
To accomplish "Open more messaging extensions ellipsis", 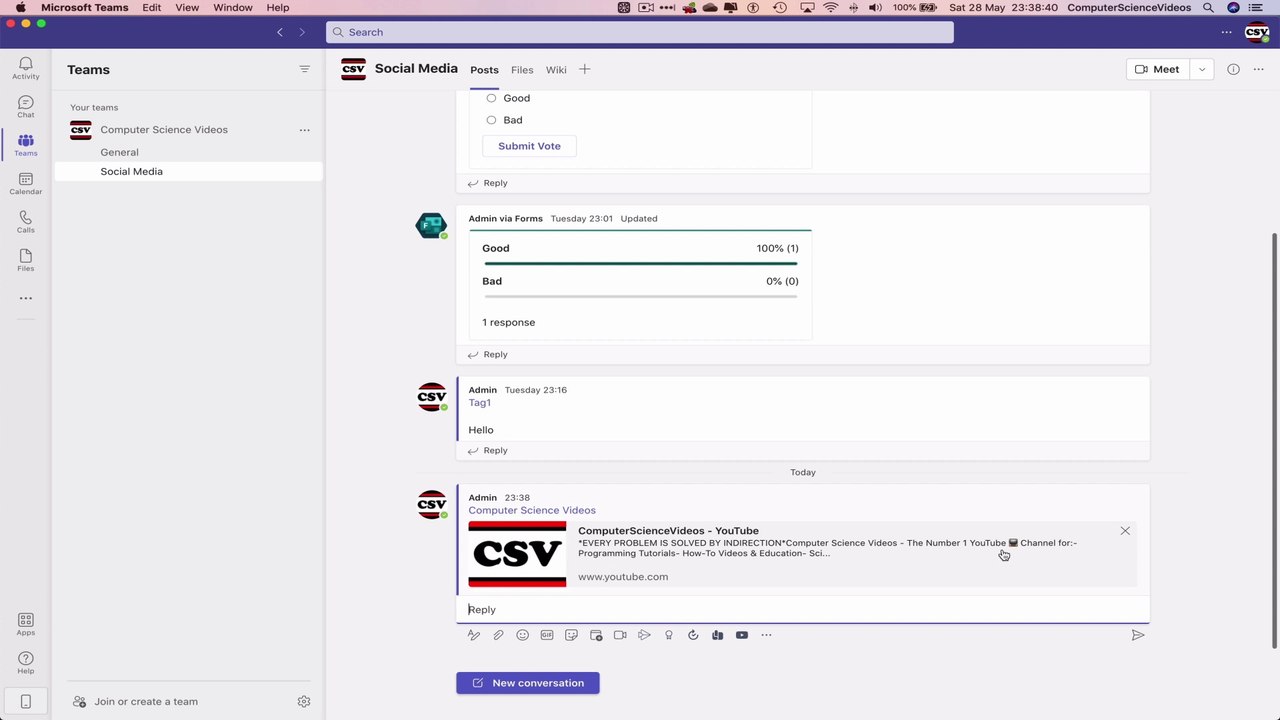I will pos(766,635).
